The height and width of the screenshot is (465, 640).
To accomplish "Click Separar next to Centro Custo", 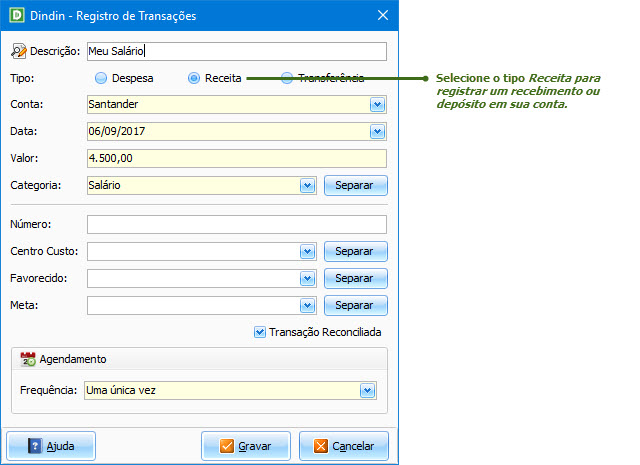I will pyautogui.click(x=356, y=251).
